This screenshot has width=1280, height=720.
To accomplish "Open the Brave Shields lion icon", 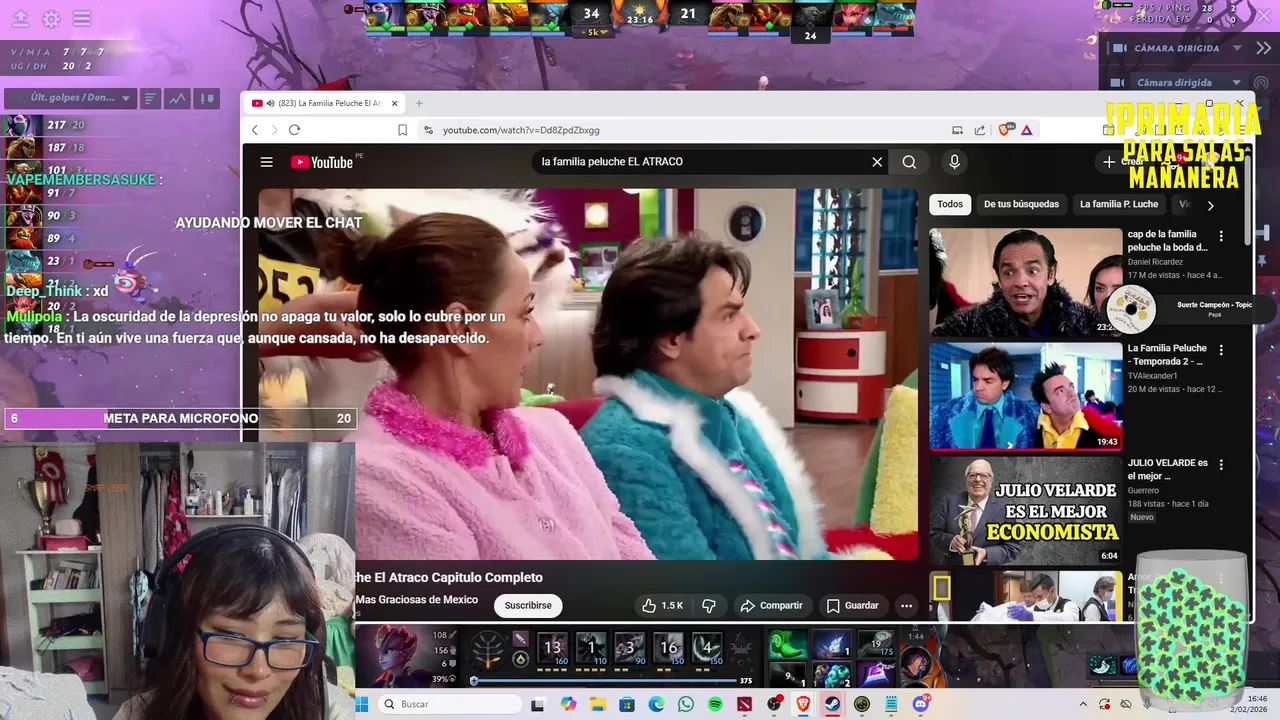I will (x=1004, y=130).
